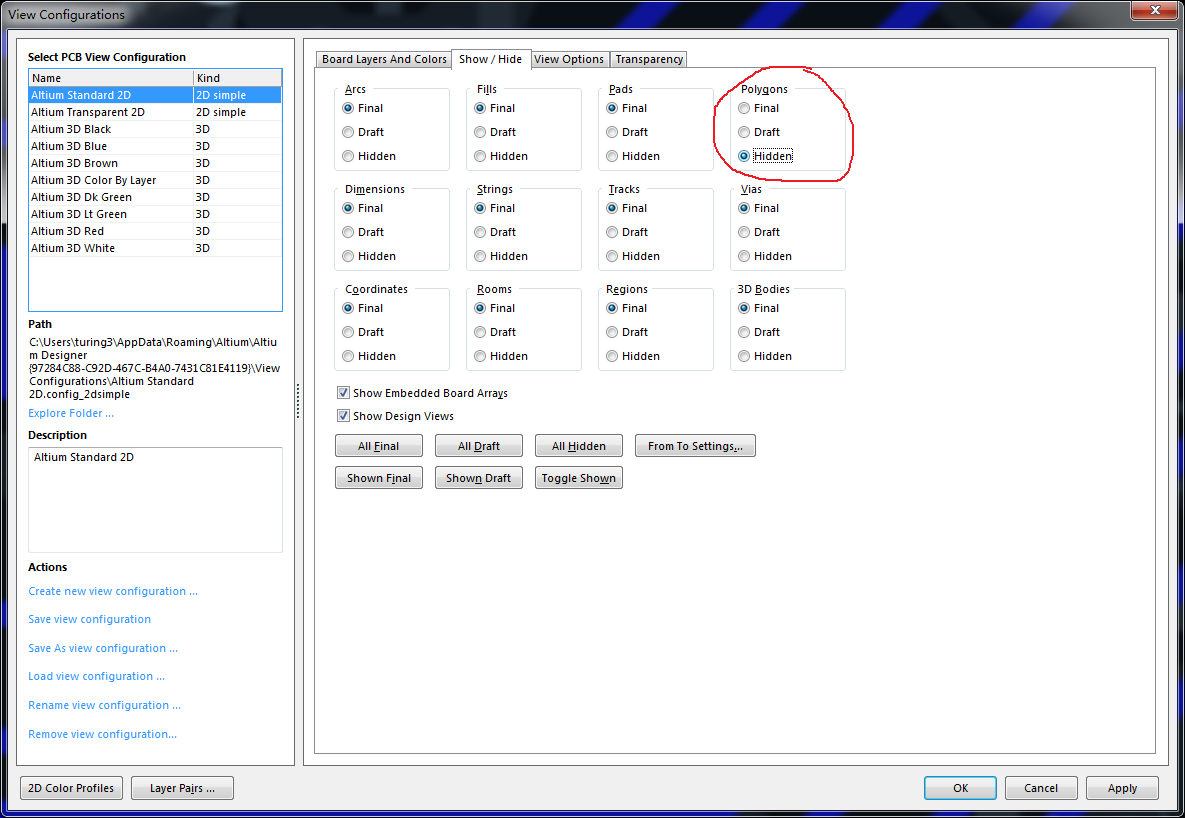Set Tracks to Hidden
1185x818 pixels.
(x=612, y=256)
